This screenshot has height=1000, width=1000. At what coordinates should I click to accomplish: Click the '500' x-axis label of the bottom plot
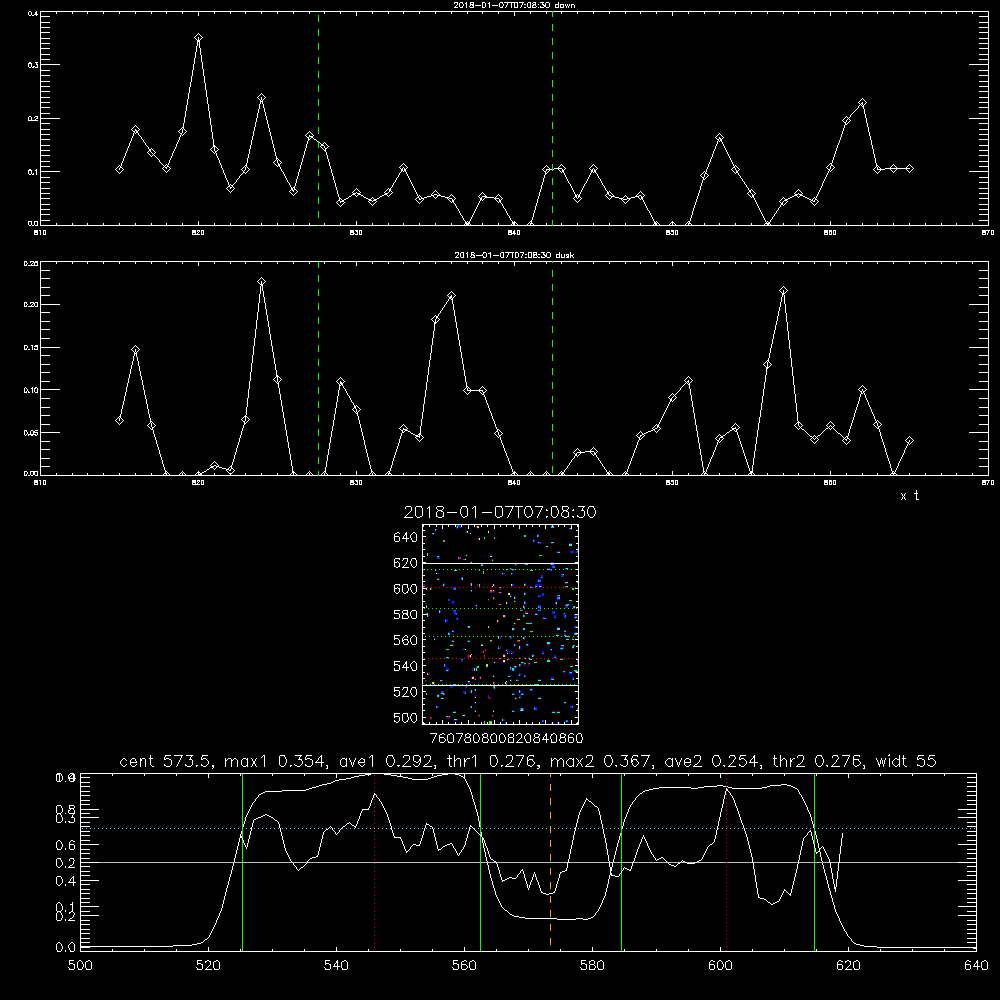[80, 966]
